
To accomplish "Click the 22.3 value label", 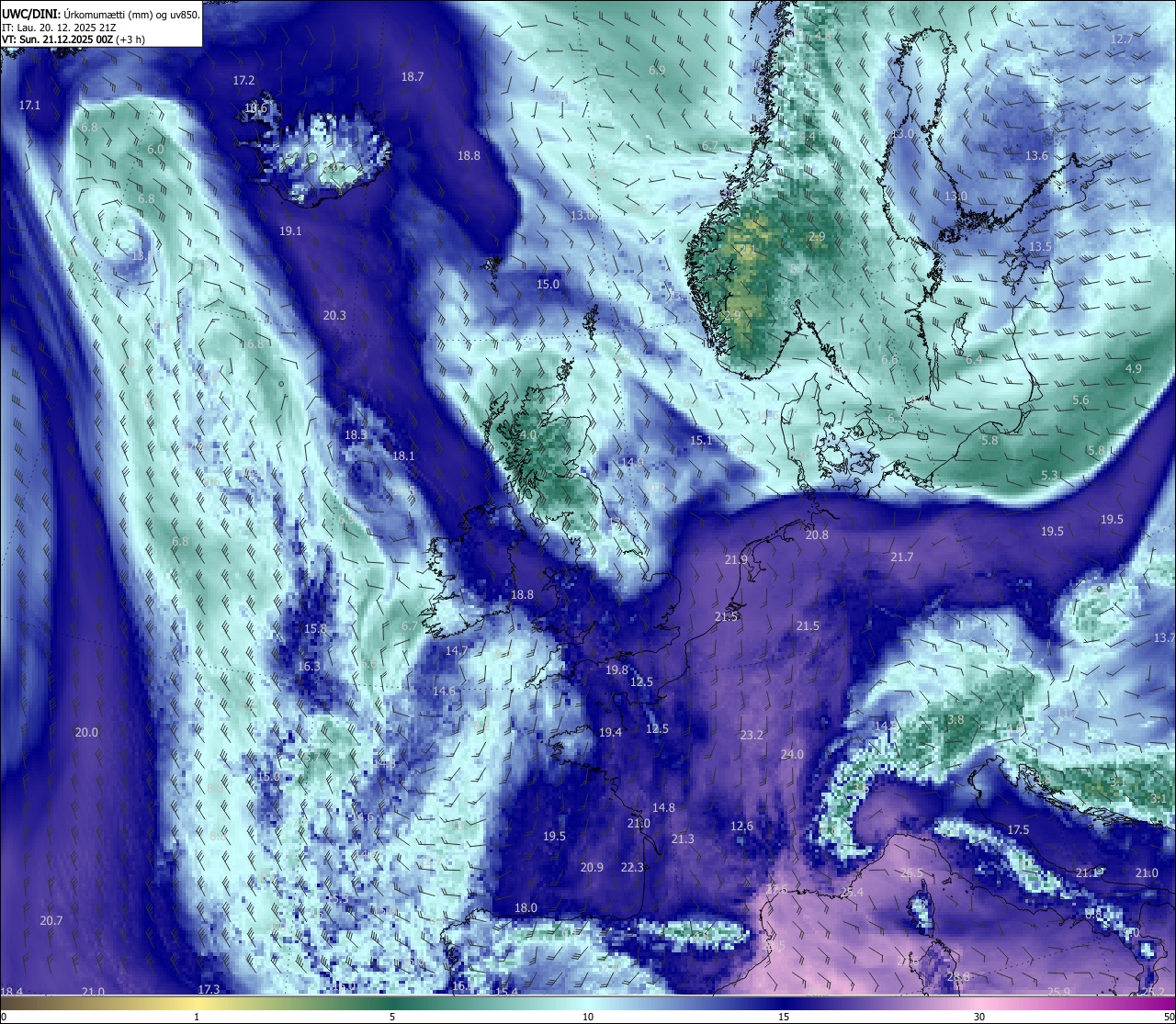I will (x=632, y=868).
